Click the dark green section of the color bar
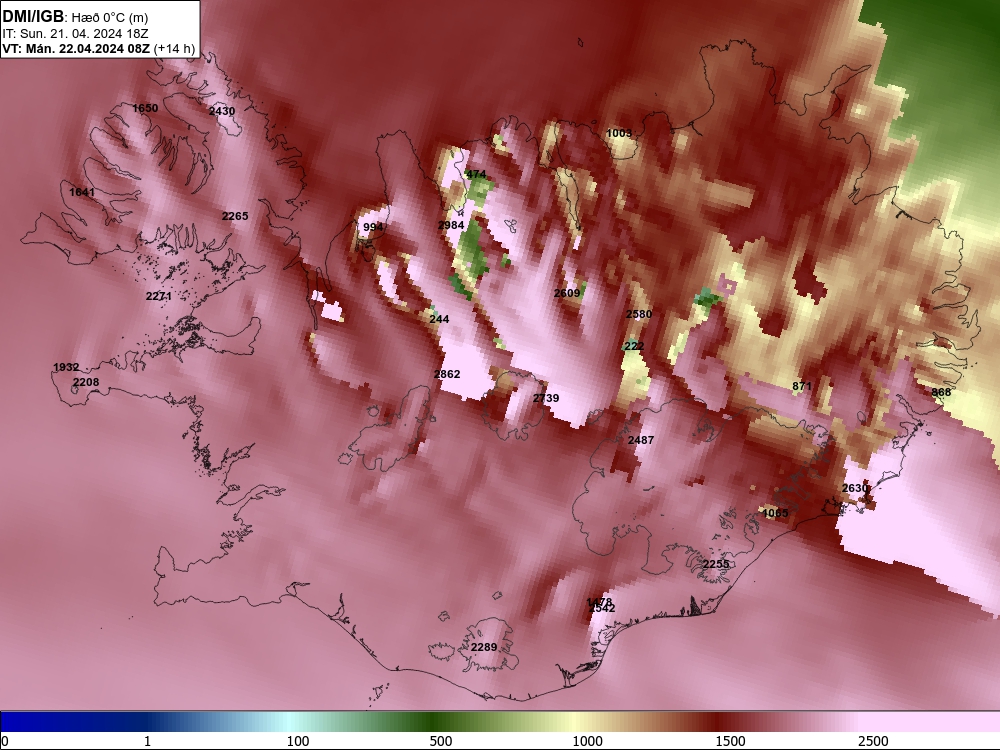The width and height of the screenshot is (1000, 750). [x=434, y=722]
